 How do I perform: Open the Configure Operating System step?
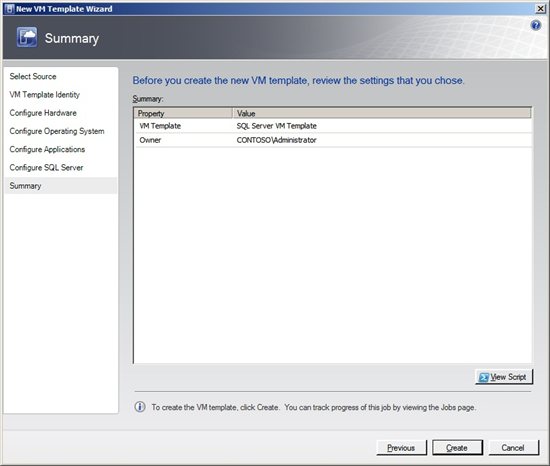[57, 131]
